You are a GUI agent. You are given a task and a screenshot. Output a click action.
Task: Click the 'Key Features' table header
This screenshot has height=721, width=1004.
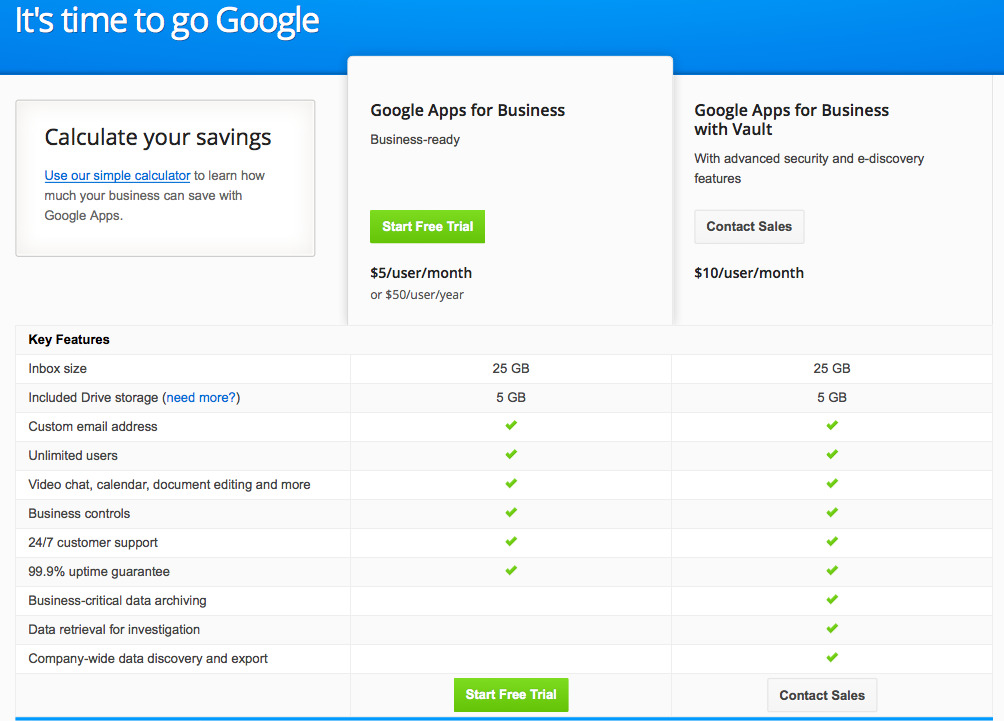pyautogui.click(x=69, y=339)
